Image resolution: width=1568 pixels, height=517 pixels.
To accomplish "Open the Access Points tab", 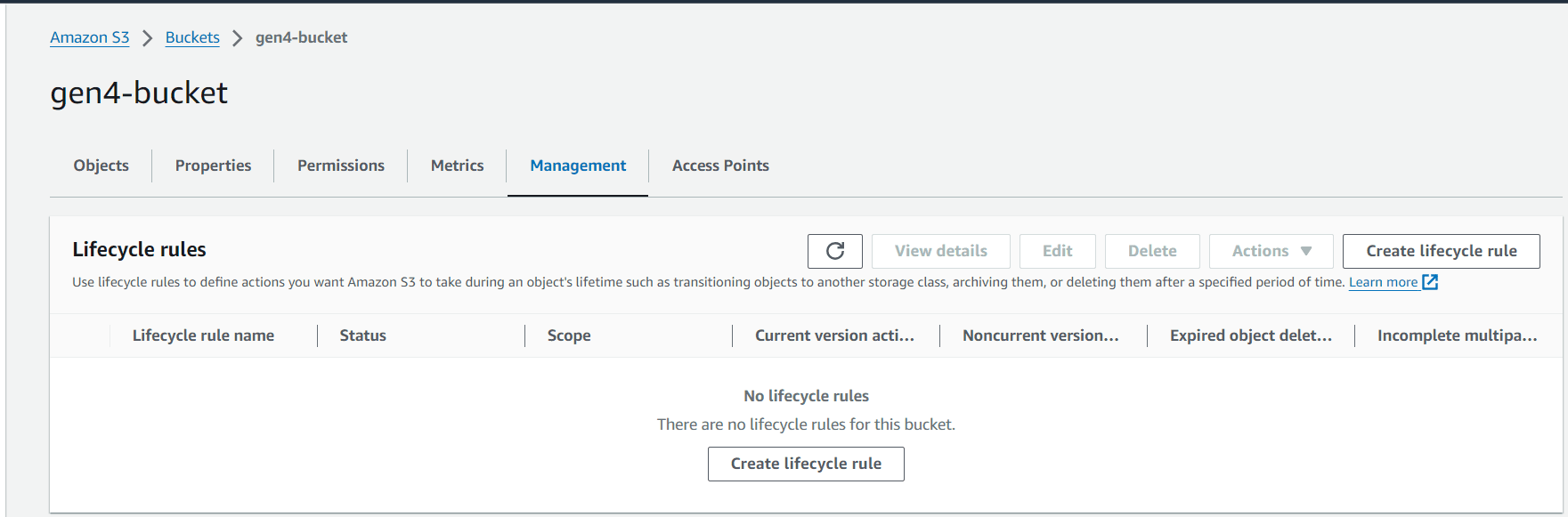I will tap(720, 166).
